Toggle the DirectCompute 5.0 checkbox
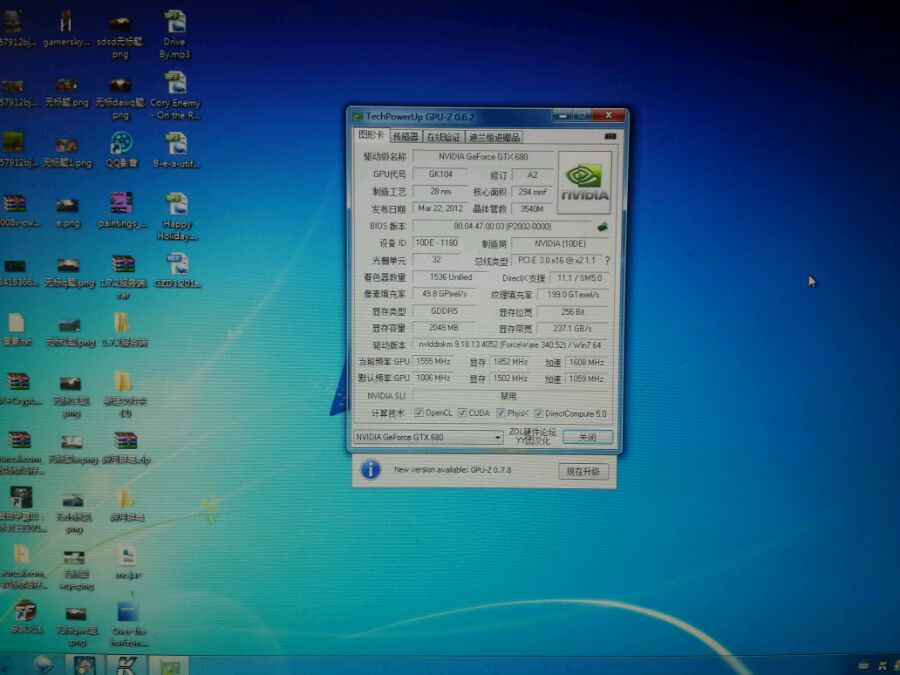This screenshot has height=675, width=900. (x=538, y=413)
